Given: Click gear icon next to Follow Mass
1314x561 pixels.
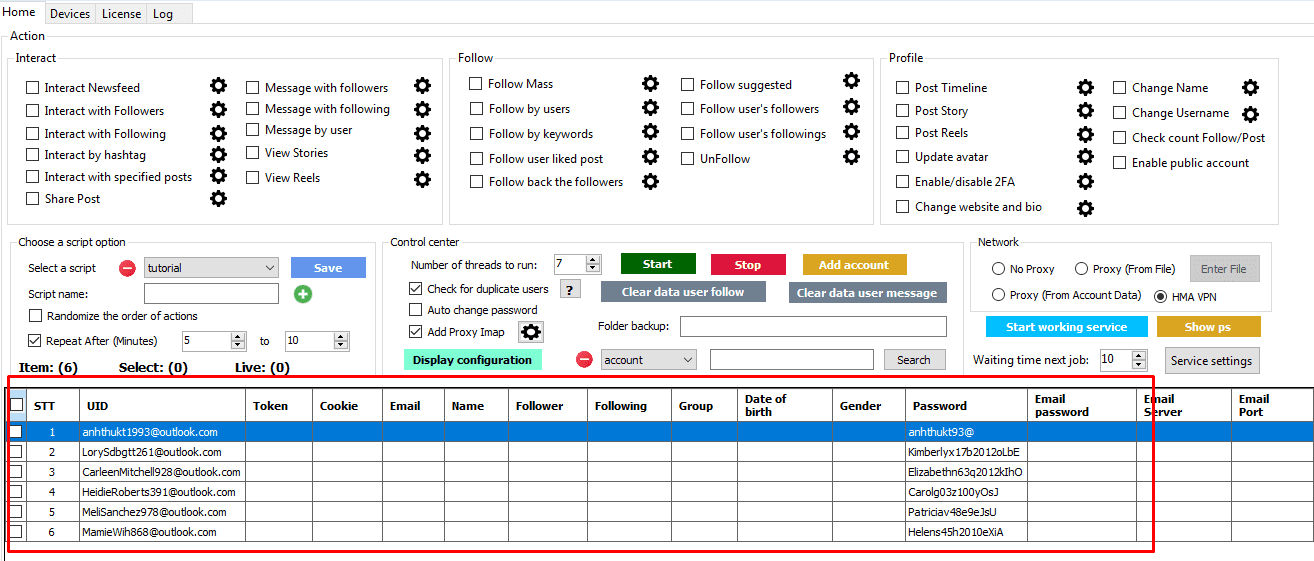Looking at the screenshot, I should point(650,83).
